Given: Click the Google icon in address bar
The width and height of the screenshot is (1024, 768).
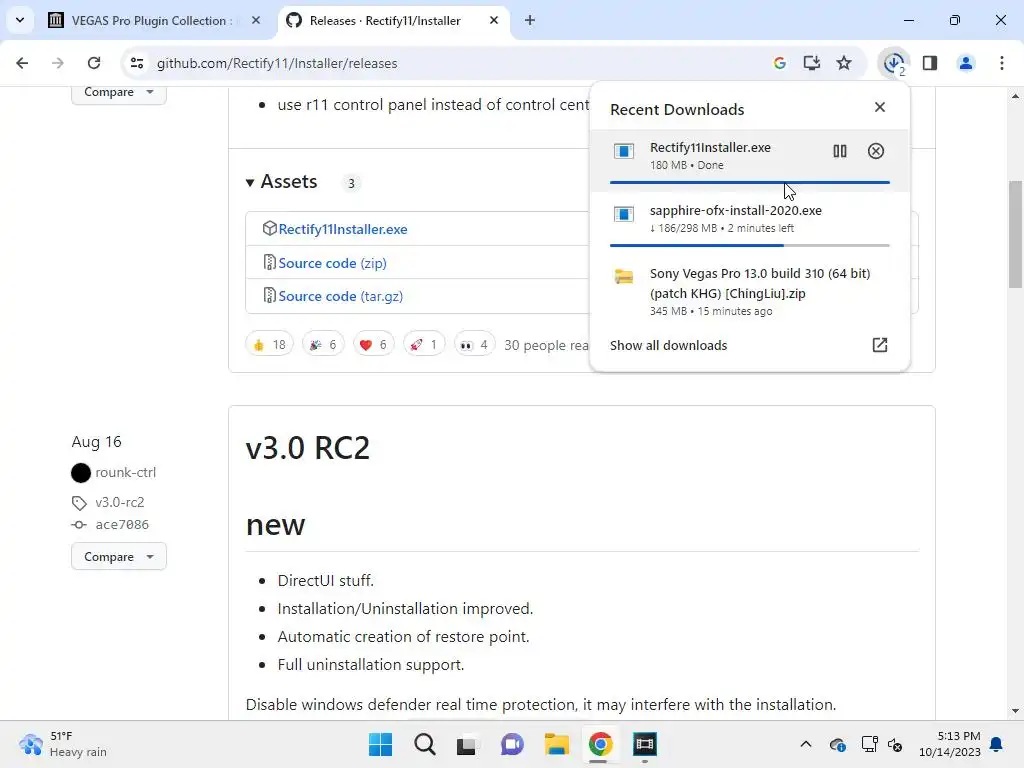Looking at the screenshot, I should click(x=779, y=63).
